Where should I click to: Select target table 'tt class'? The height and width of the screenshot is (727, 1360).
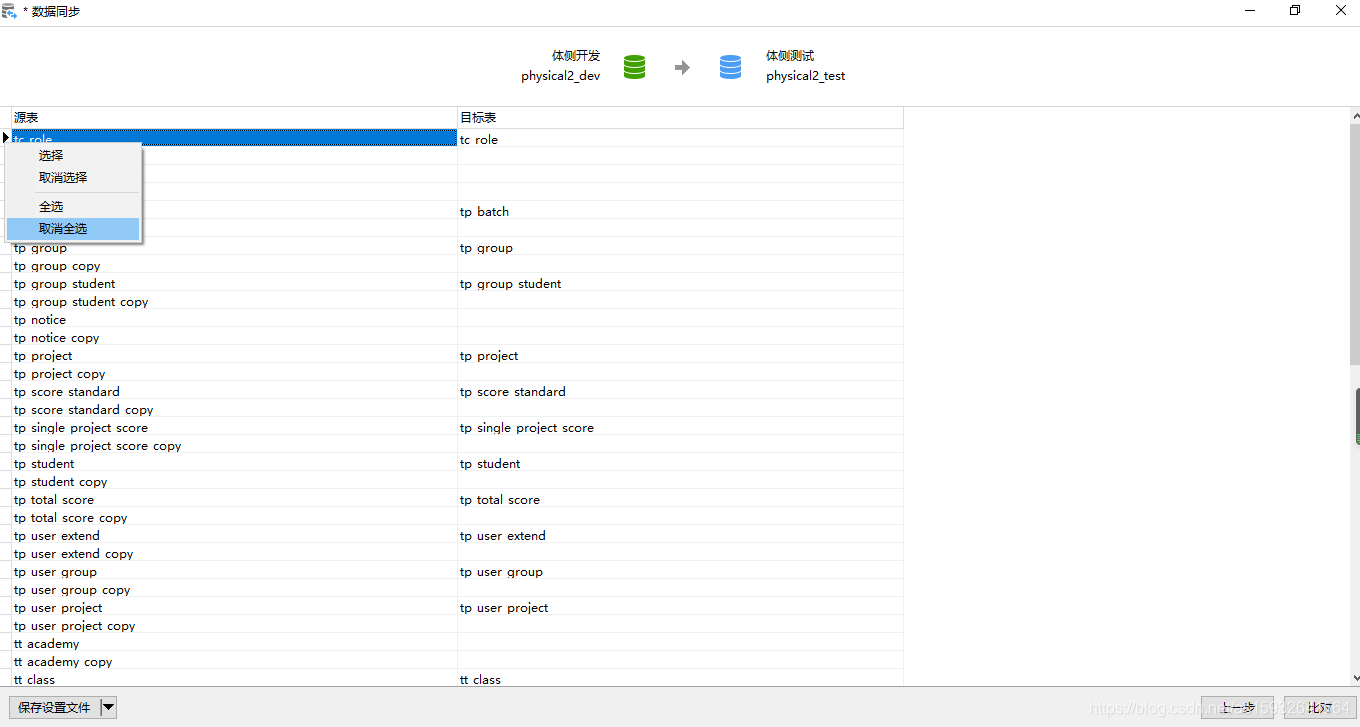pos(680,680)
